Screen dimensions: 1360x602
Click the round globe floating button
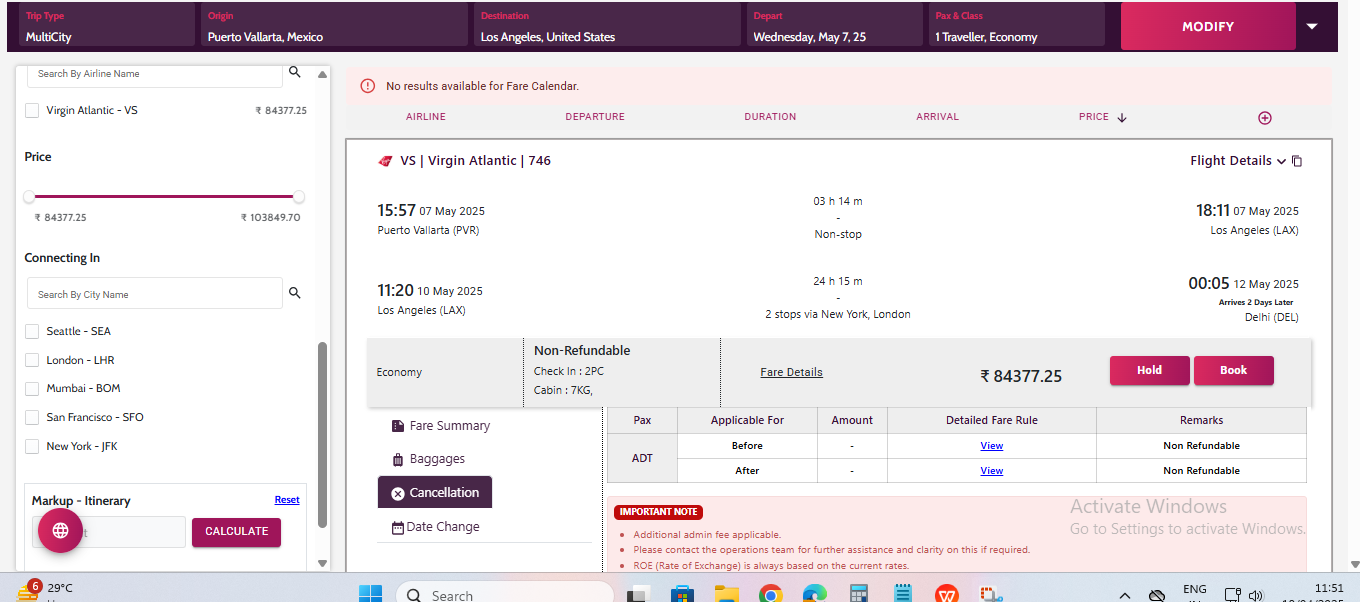(60, 530)
